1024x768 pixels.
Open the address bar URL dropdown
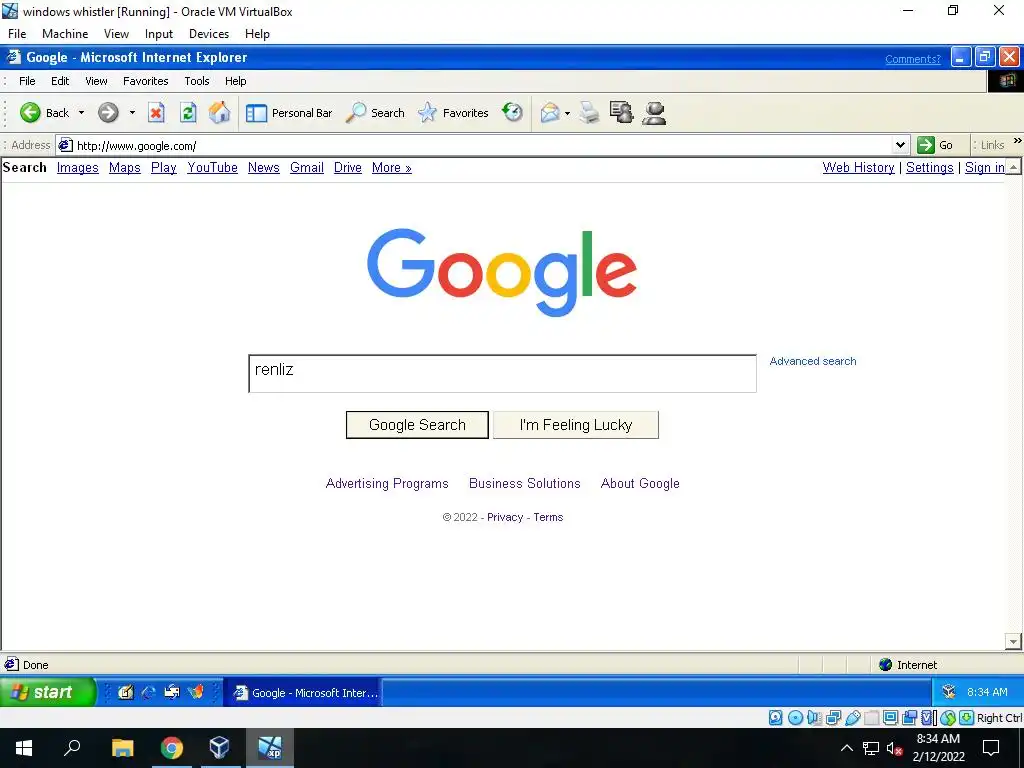[900, 145]
